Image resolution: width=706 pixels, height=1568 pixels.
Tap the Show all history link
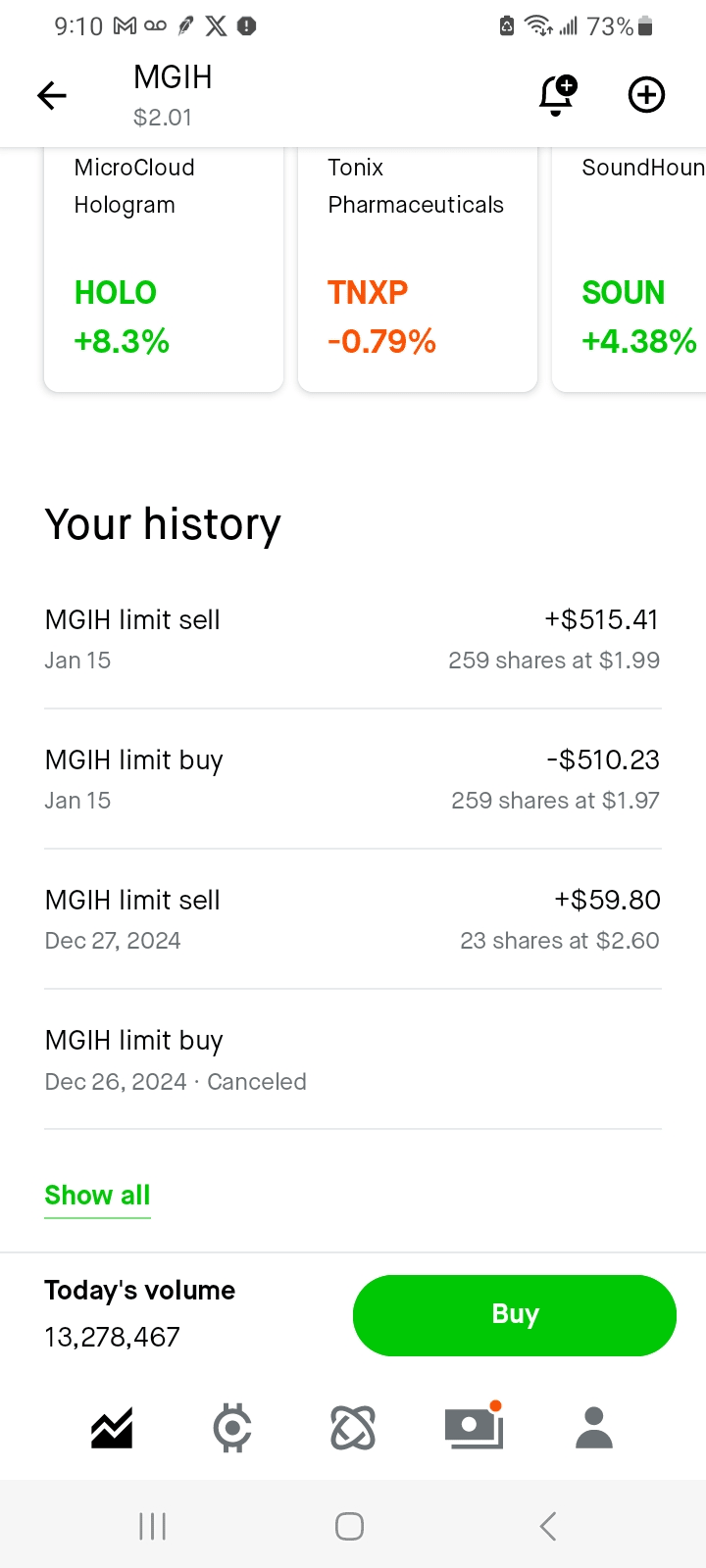pos(97,1196)
